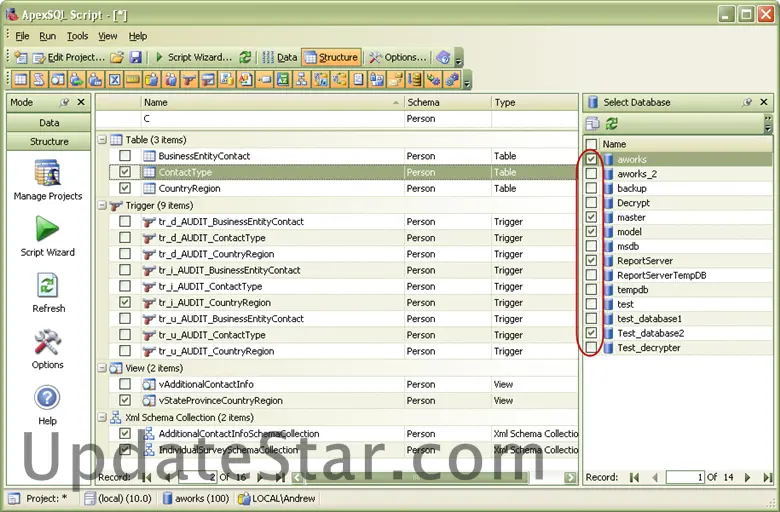Go to first record in database navigator
The width and height of the screenshot is (780, 512).
pos(634,477)
